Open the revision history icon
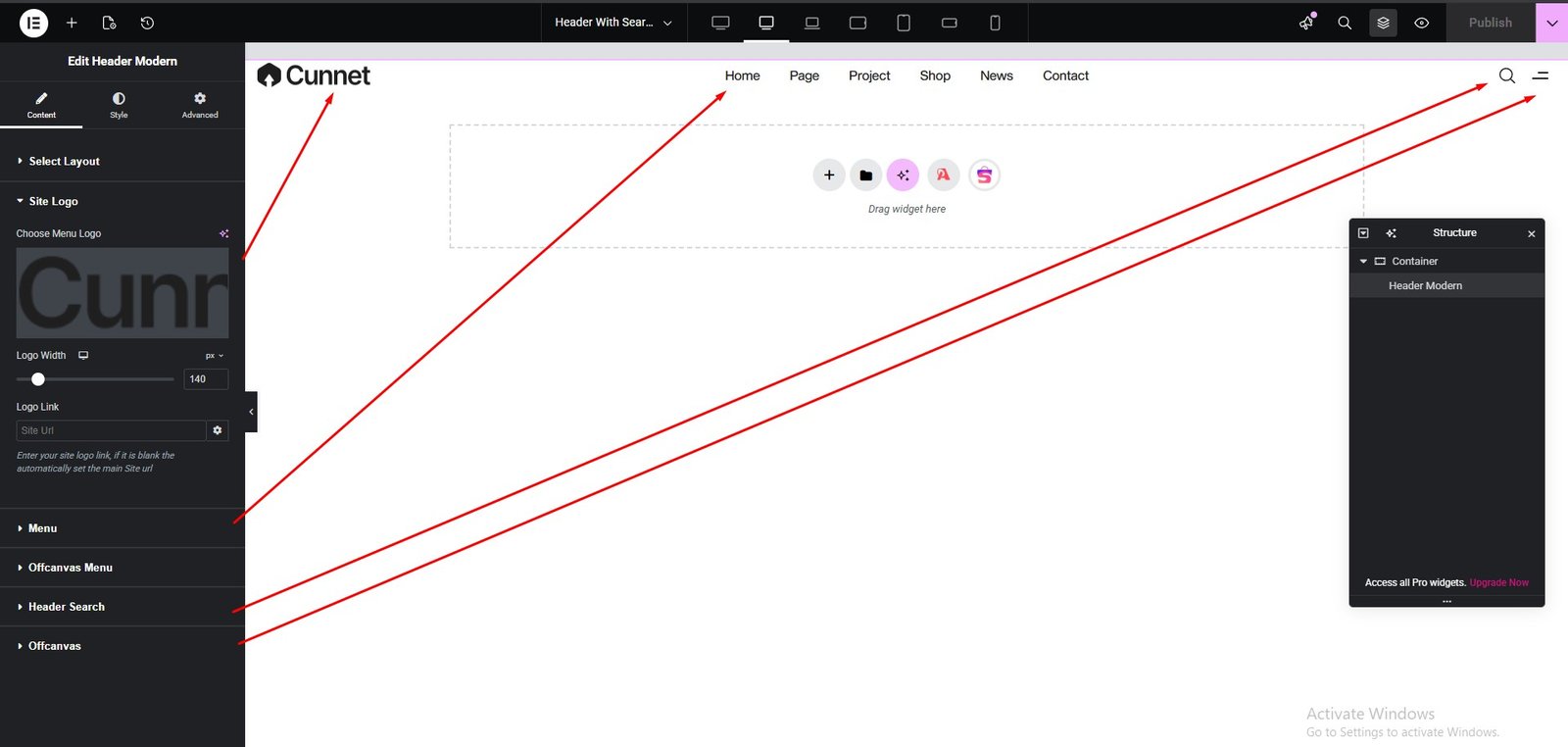The image size is (1568, 747). (147, 23)
